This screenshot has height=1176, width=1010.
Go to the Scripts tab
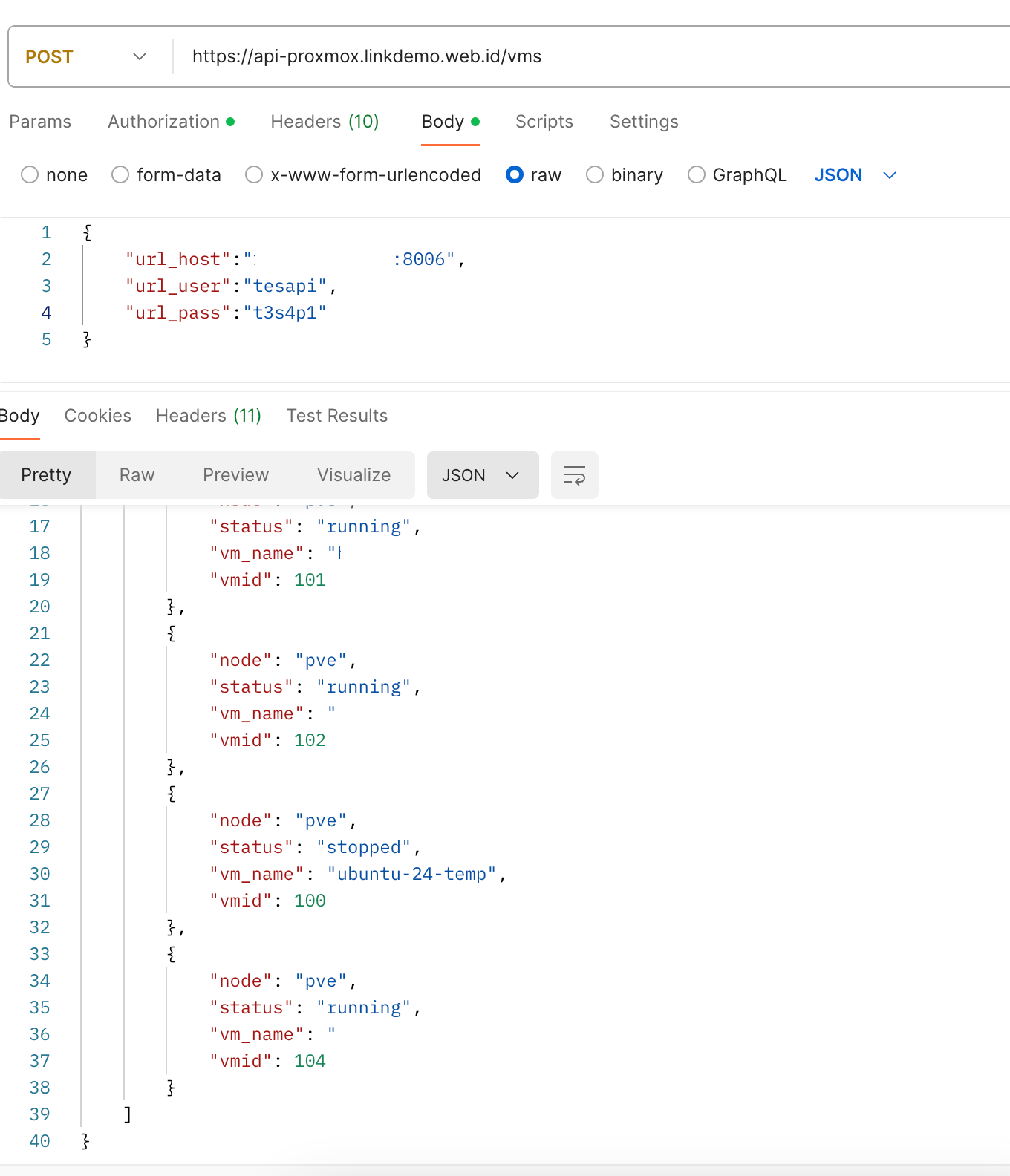coord(544,122)
